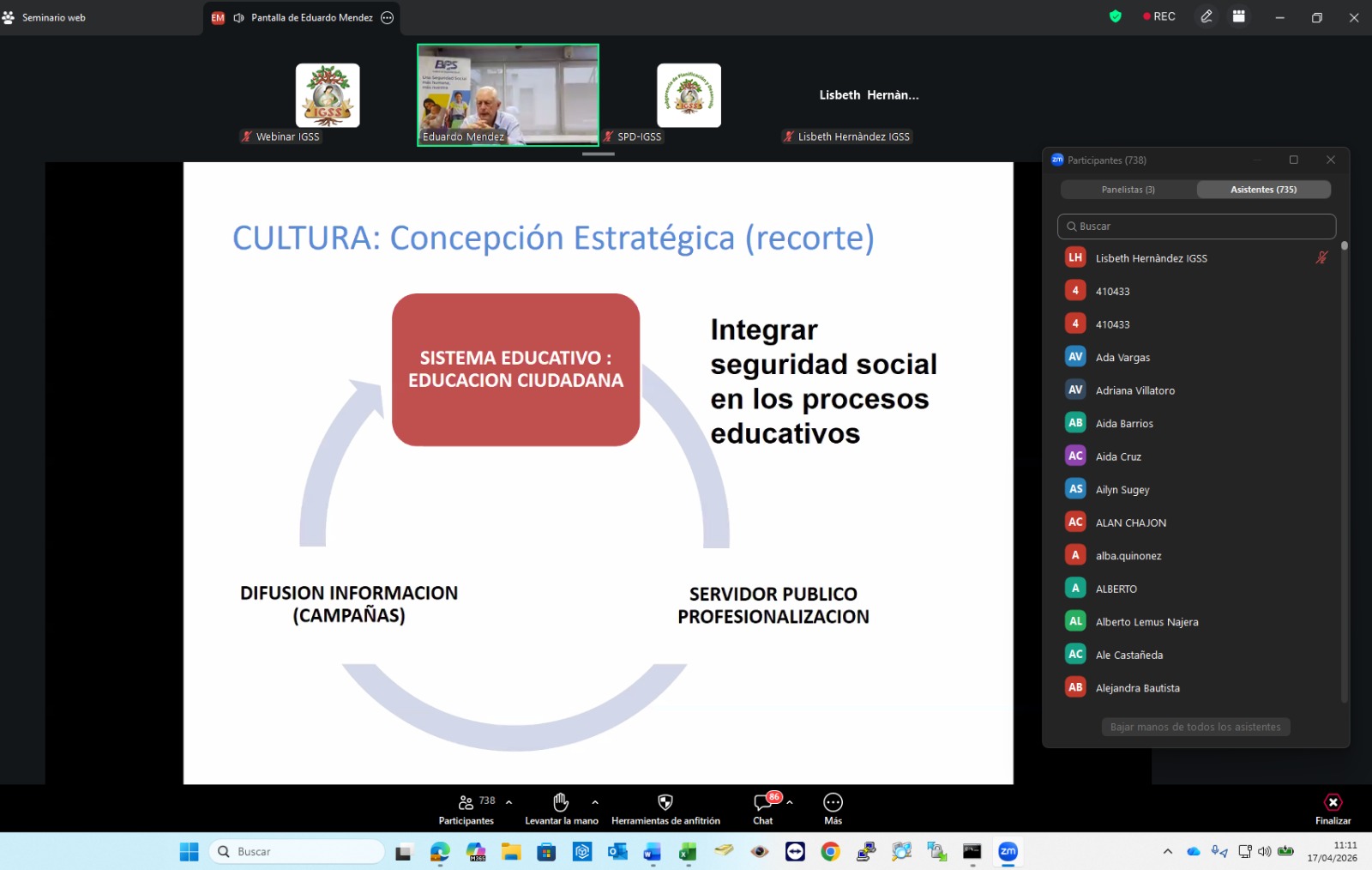1372x870 pixels.
Task: Toggle Lisbeth Hernàndez IGSS muted microphone
Action: 1321,257
